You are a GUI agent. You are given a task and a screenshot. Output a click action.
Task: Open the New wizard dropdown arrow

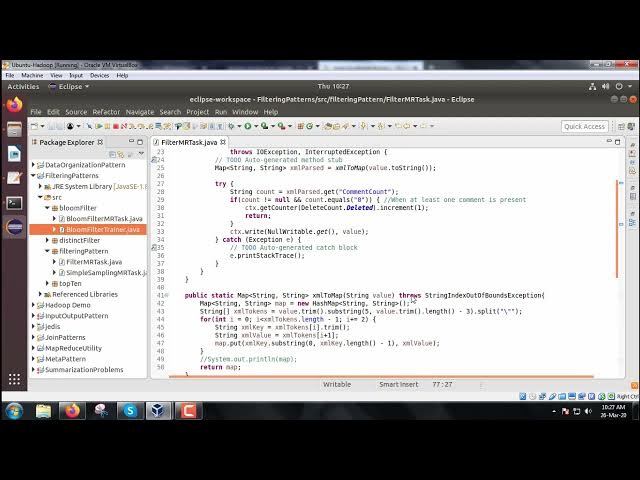[42, 126]
